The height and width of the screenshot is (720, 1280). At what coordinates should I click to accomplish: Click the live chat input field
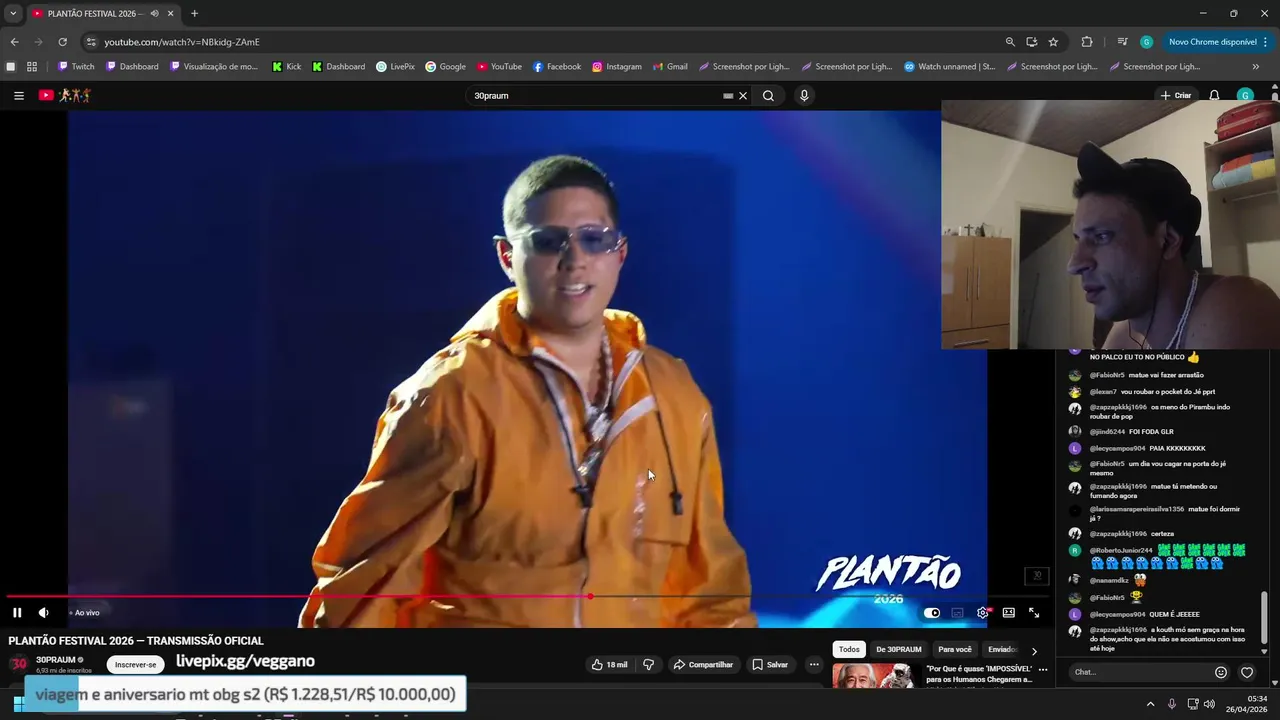tap(1138, 672)
